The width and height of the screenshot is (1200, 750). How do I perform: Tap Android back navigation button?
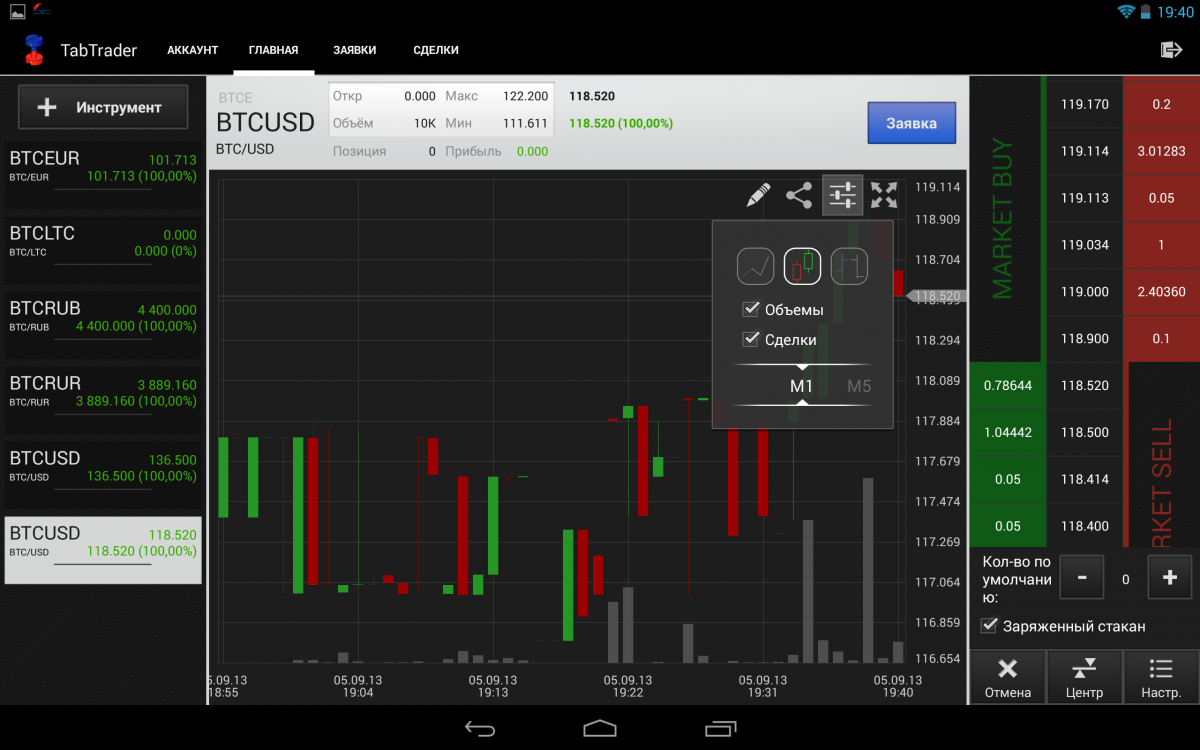tap(480, 728)
